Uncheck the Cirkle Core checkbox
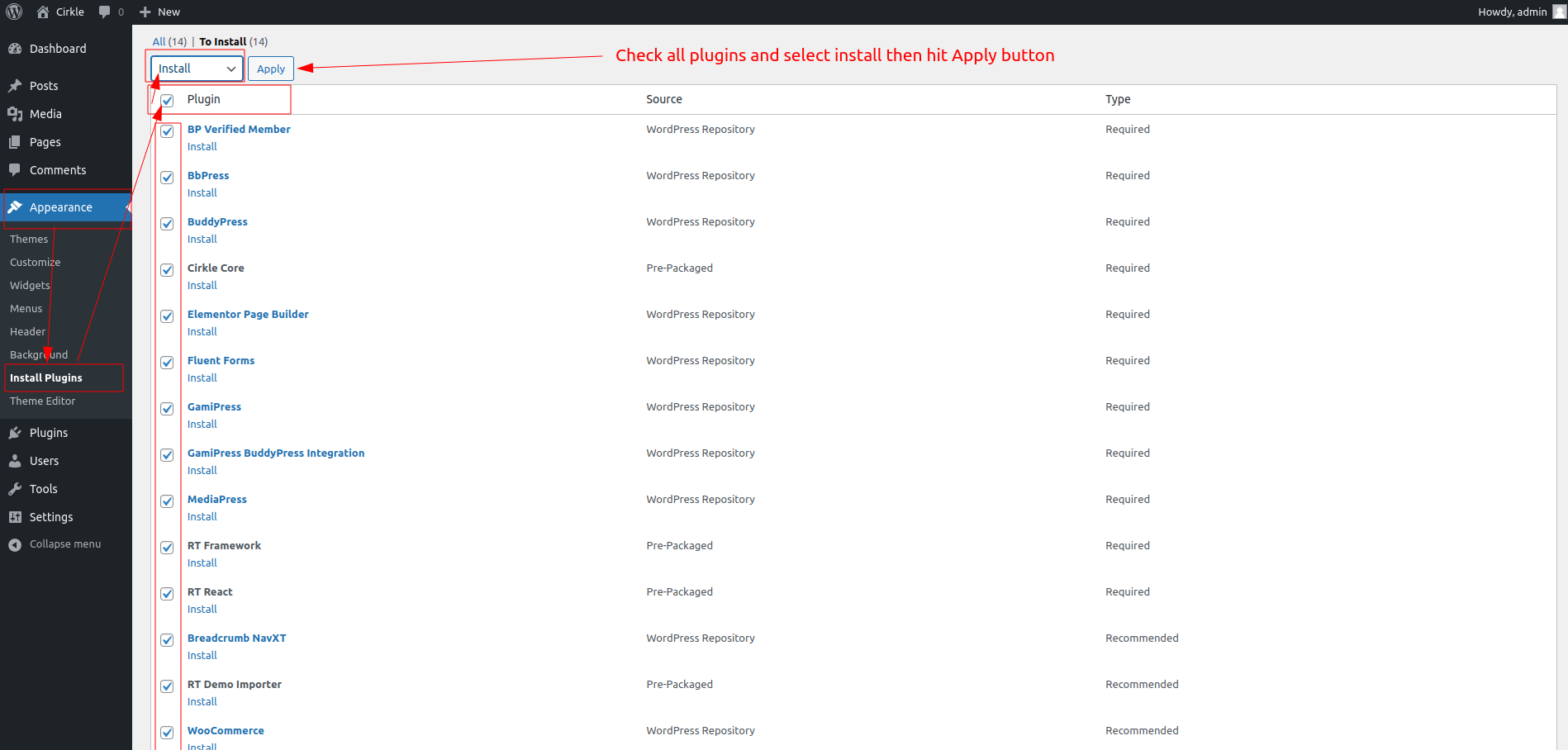The height and width of the screenshot is (750, 1568). 168,270
